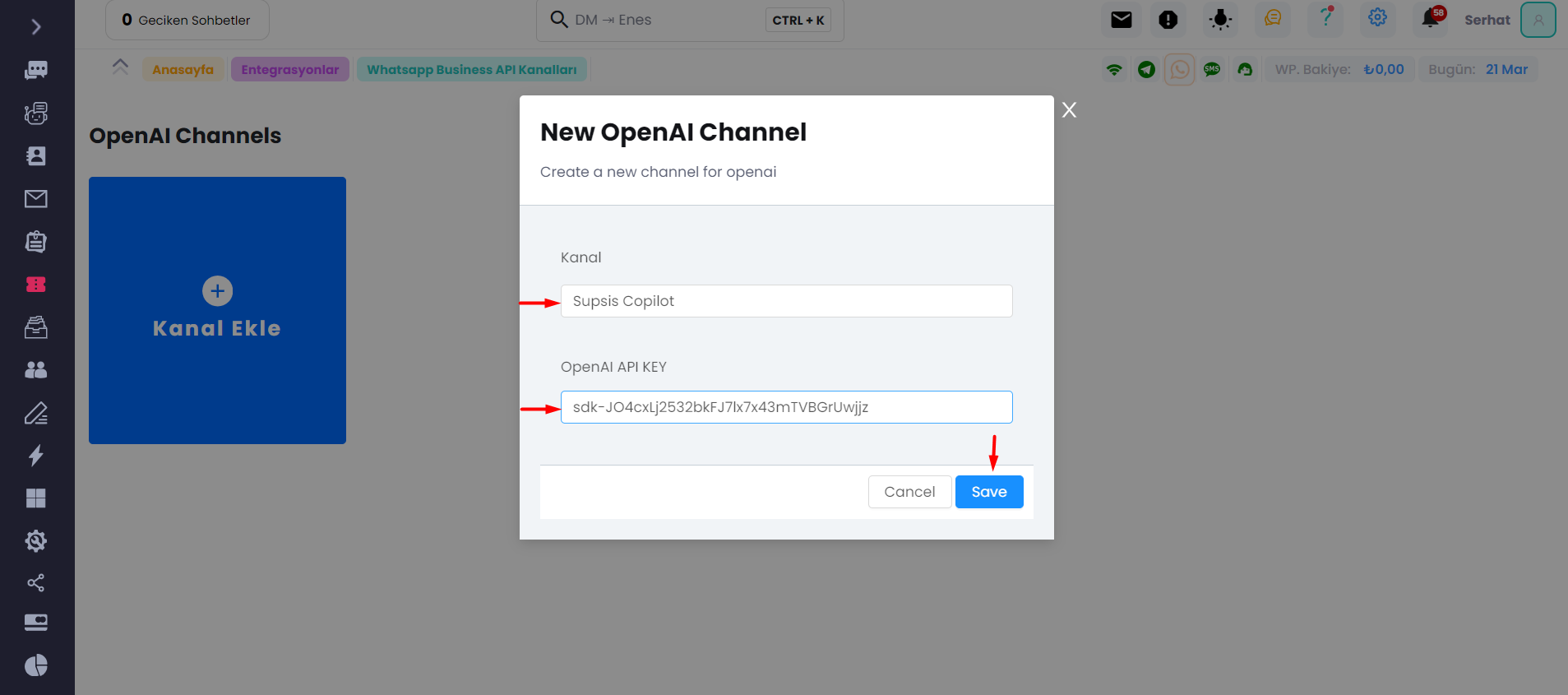Click the Kanal name input field
This screenshot has width=1568, height=695.
[787, 301]
